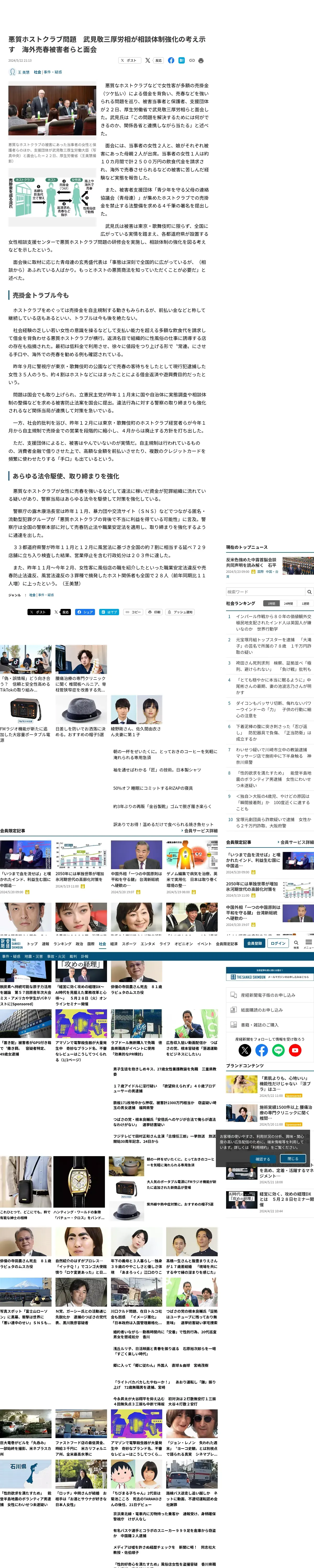Click 会員登録 button in nav bar
This screenshot has height=1568, width=314.
[x=254, y=943]
